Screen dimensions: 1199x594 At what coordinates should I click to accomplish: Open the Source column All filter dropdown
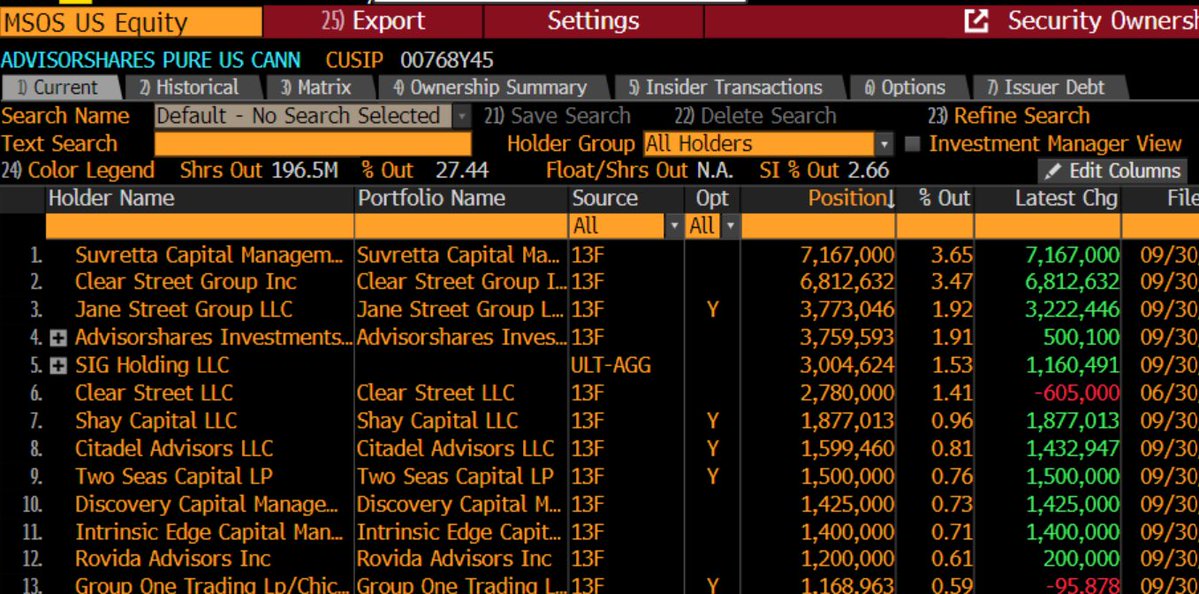674,226
